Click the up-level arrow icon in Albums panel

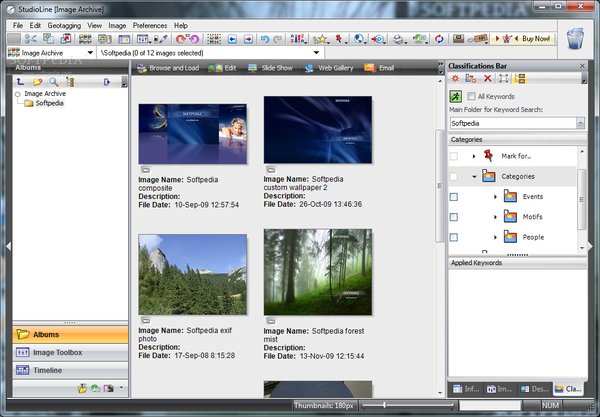tap(20, 81)
